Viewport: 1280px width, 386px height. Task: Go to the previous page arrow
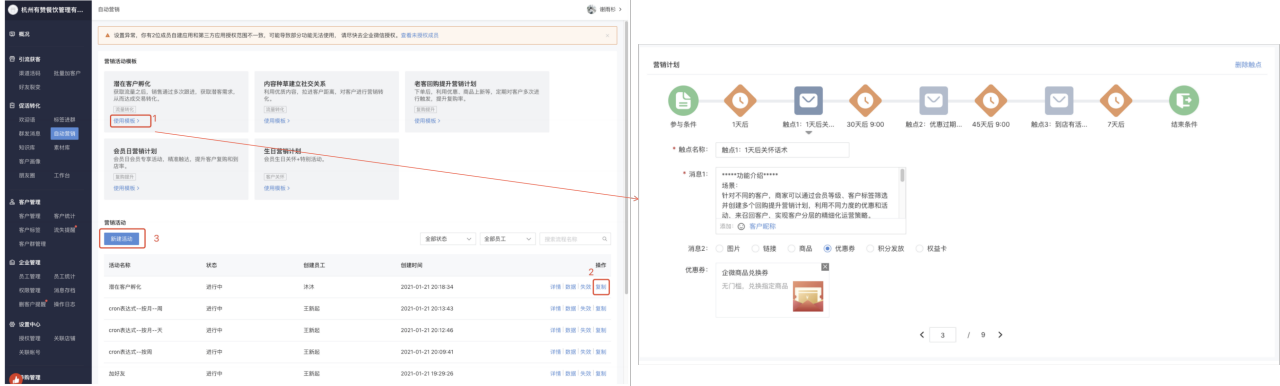pyautogui.click(x=921, y=334)
